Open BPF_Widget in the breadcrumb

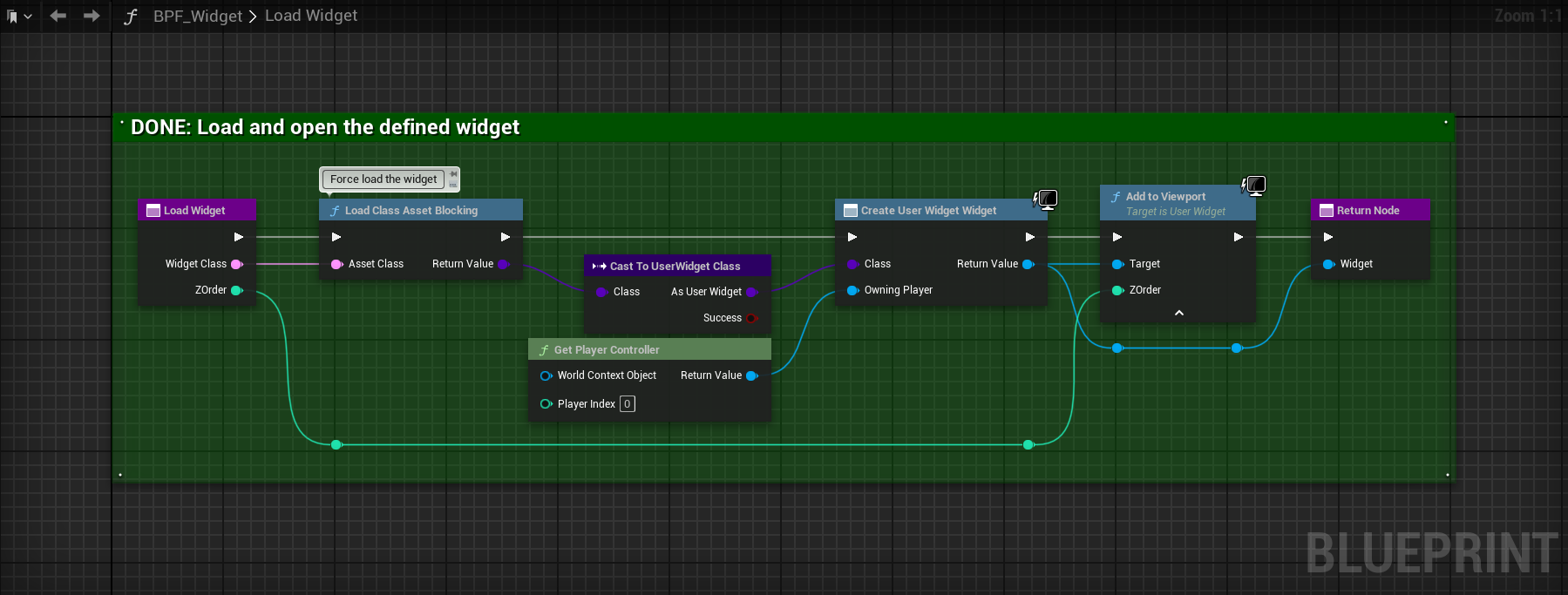[197, 16]
